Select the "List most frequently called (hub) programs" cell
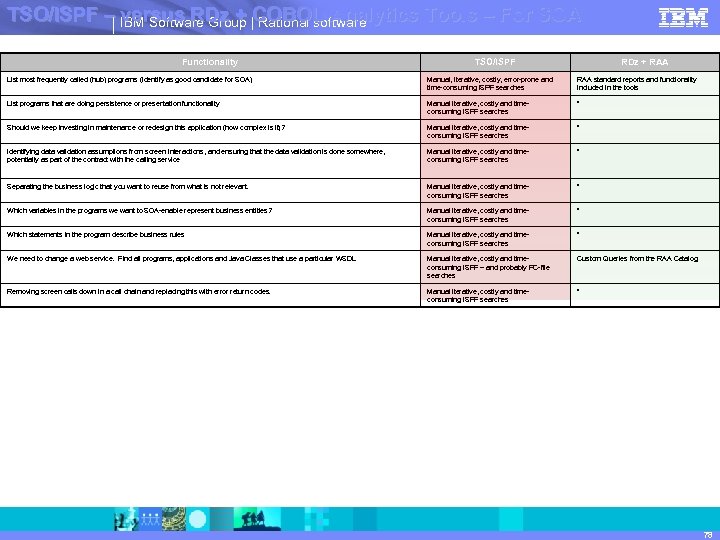The image size is (720, 540). coord(210,83)
